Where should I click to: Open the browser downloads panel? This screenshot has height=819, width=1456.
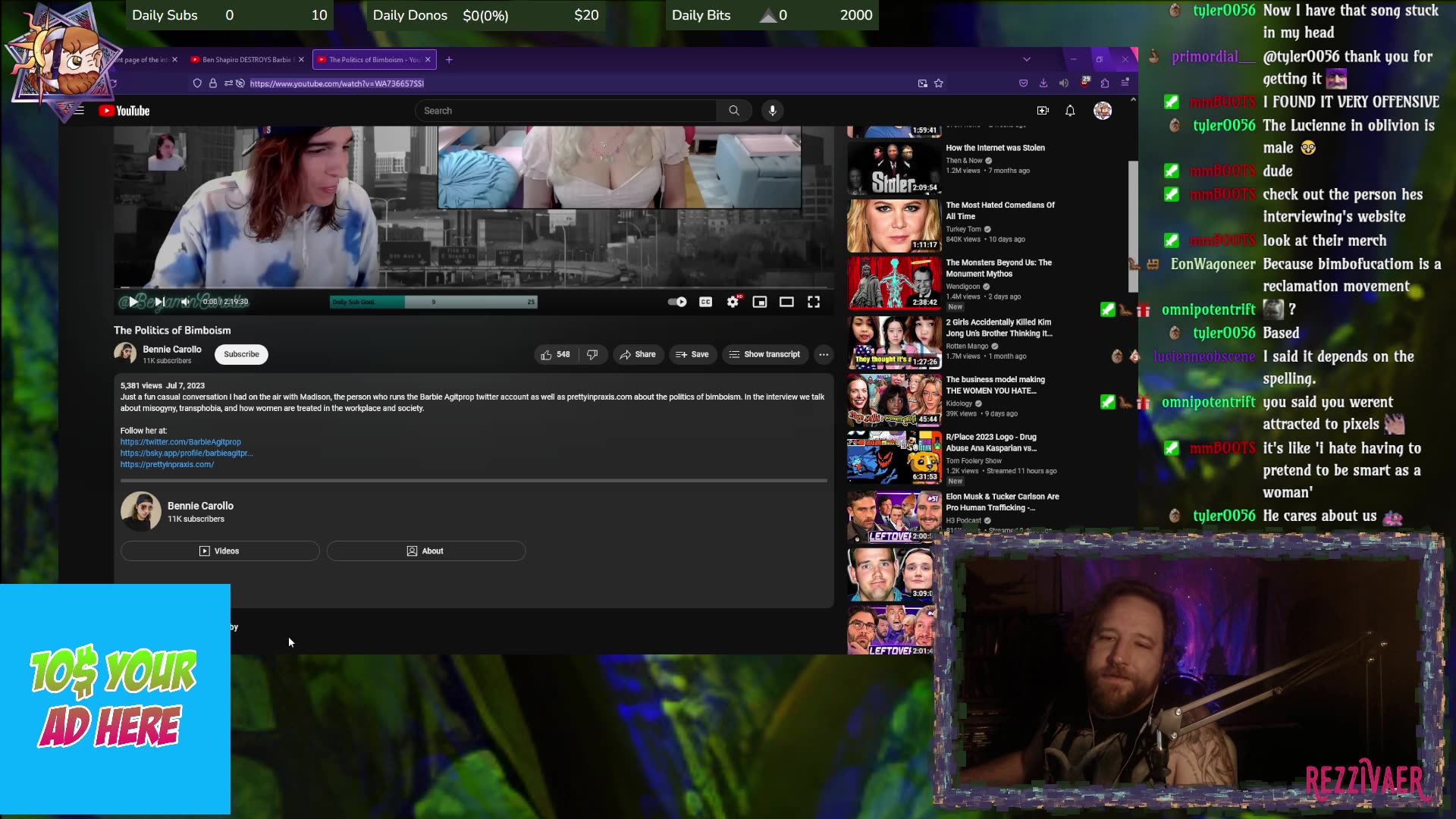tap(1043, 83)
